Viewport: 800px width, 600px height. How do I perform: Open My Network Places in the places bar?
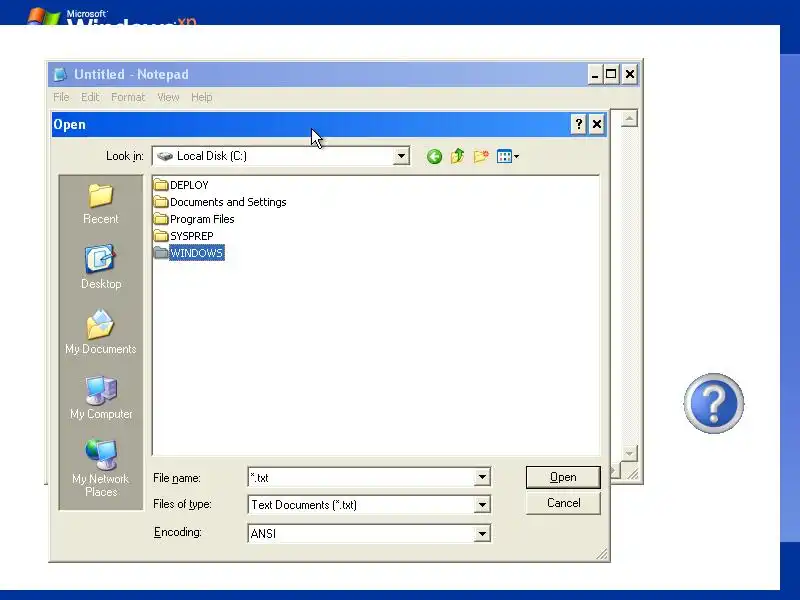coord(101,468)
